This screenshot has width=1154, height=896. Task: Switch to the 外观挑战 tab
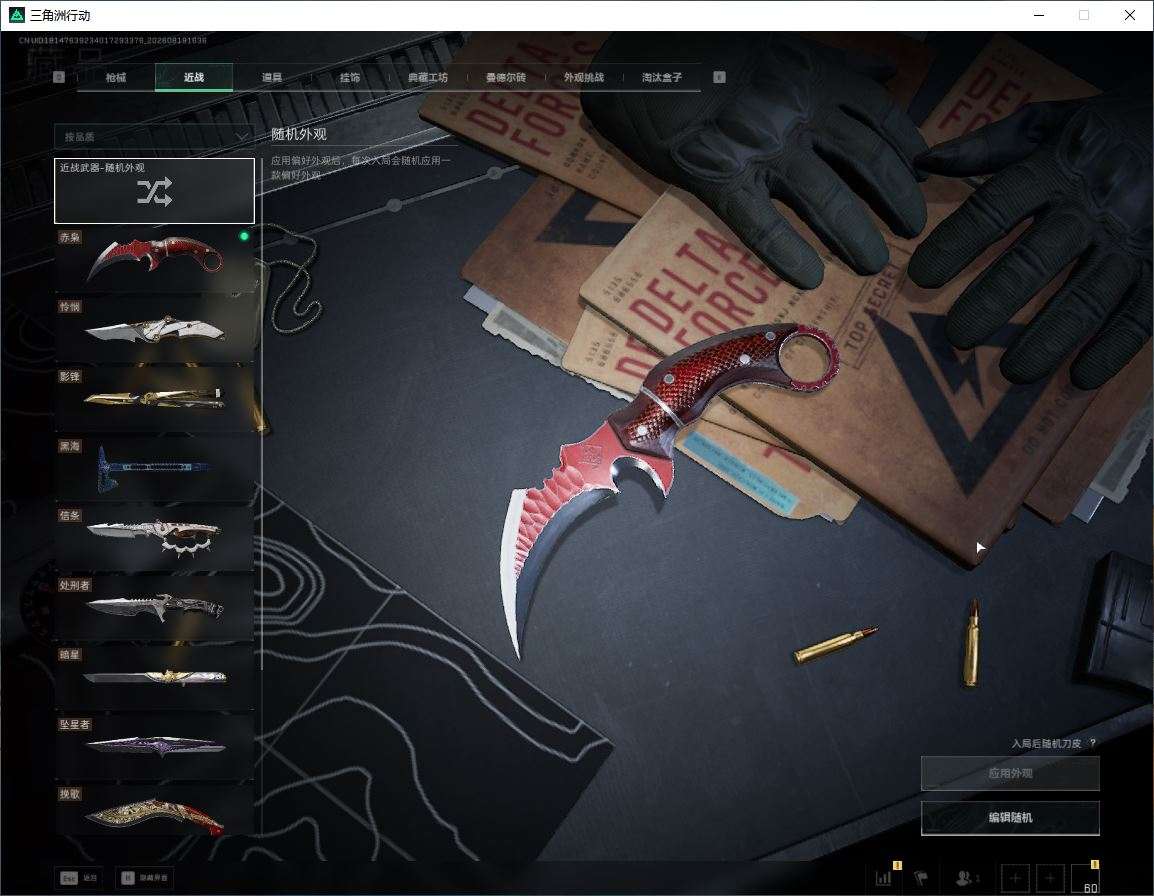(584, 77)
